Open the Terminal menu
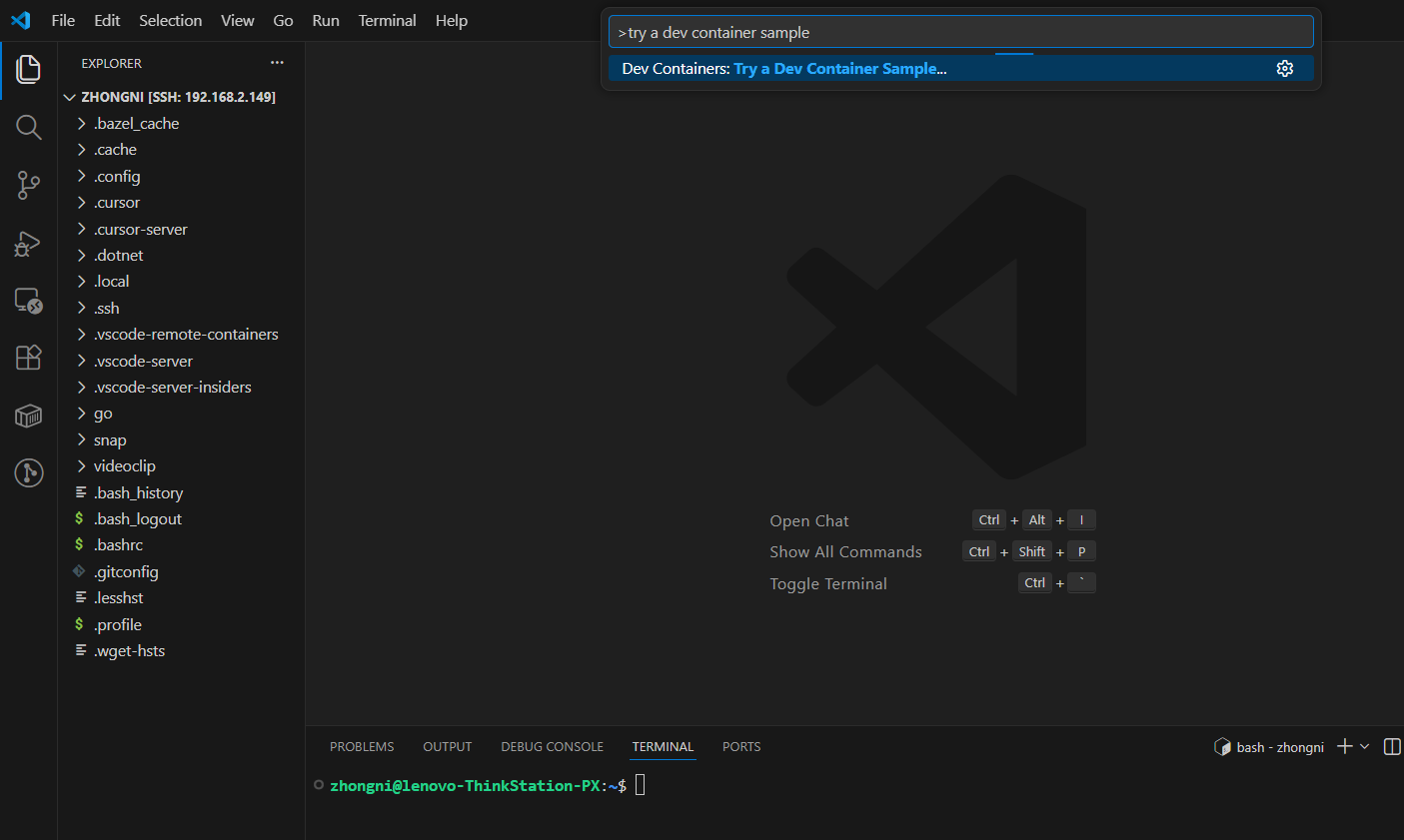The height and width of the screenshot is (840, 1404). pyautogui.click(x=388, y=20)
